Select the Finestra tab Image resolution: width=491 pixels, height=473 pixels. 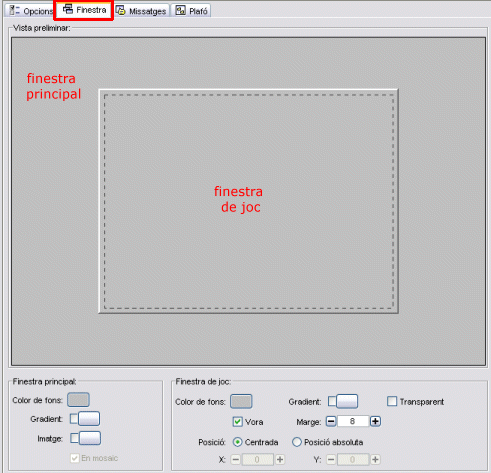click(x=84, y=10)
